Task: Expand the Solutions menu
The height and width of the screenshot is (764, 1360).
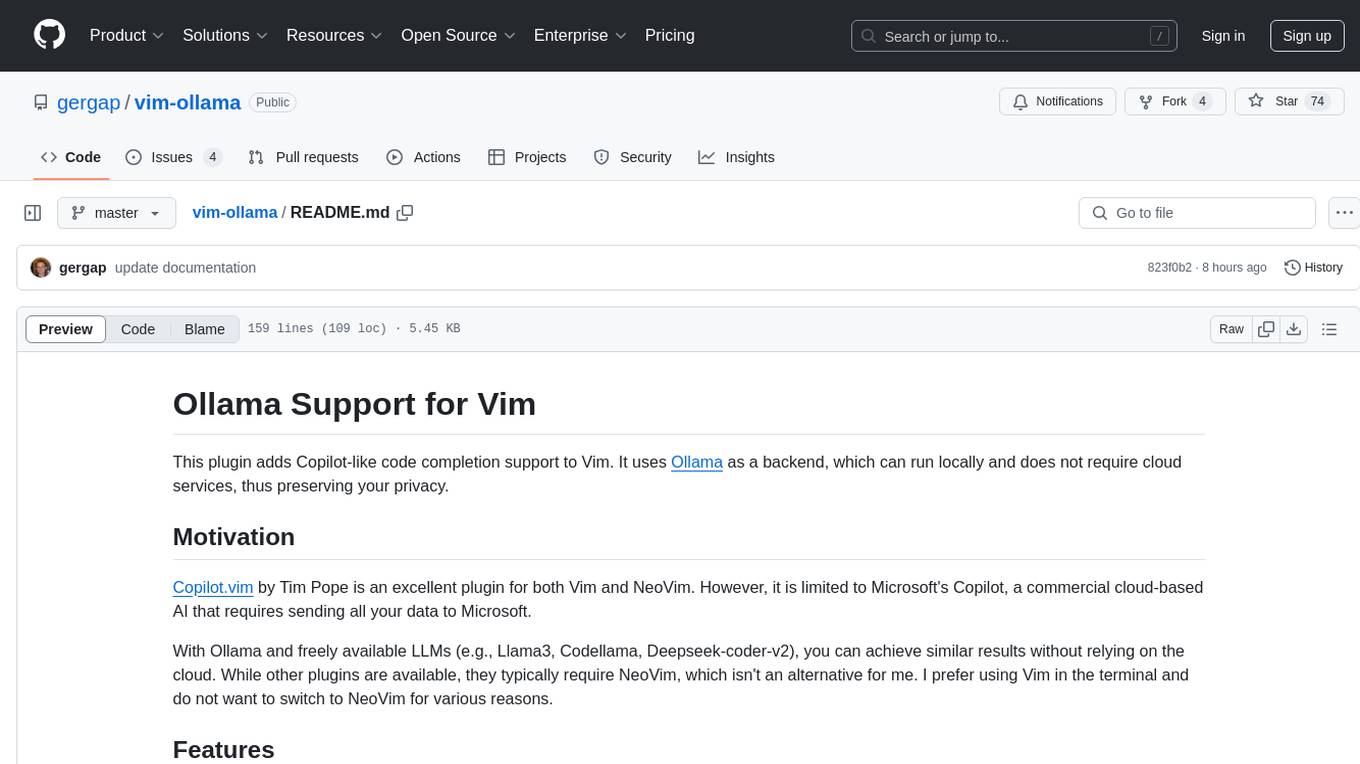Action: tap(225, 35)
